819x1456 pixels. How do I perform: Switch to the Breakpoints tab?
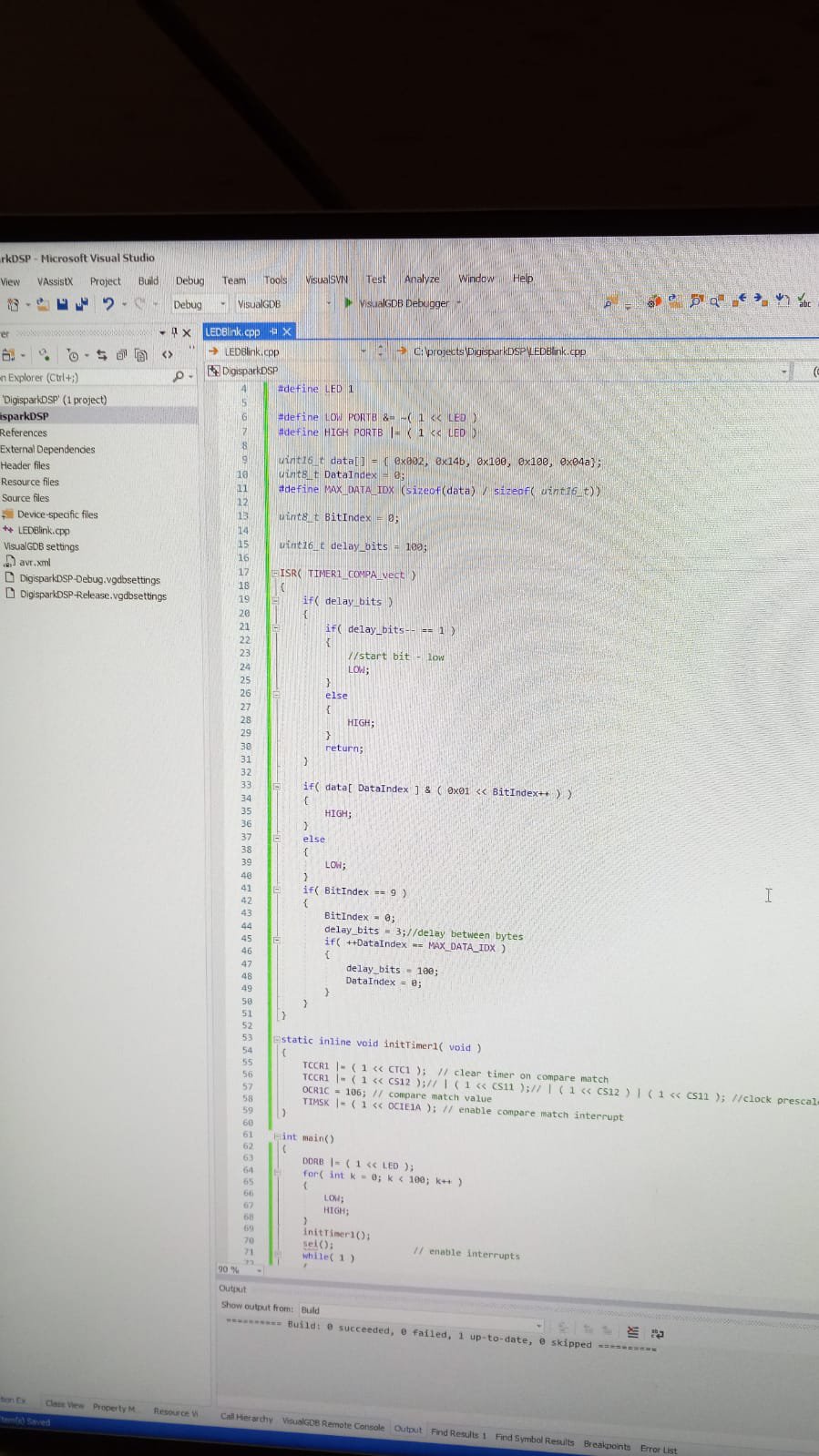point(607,1445)
